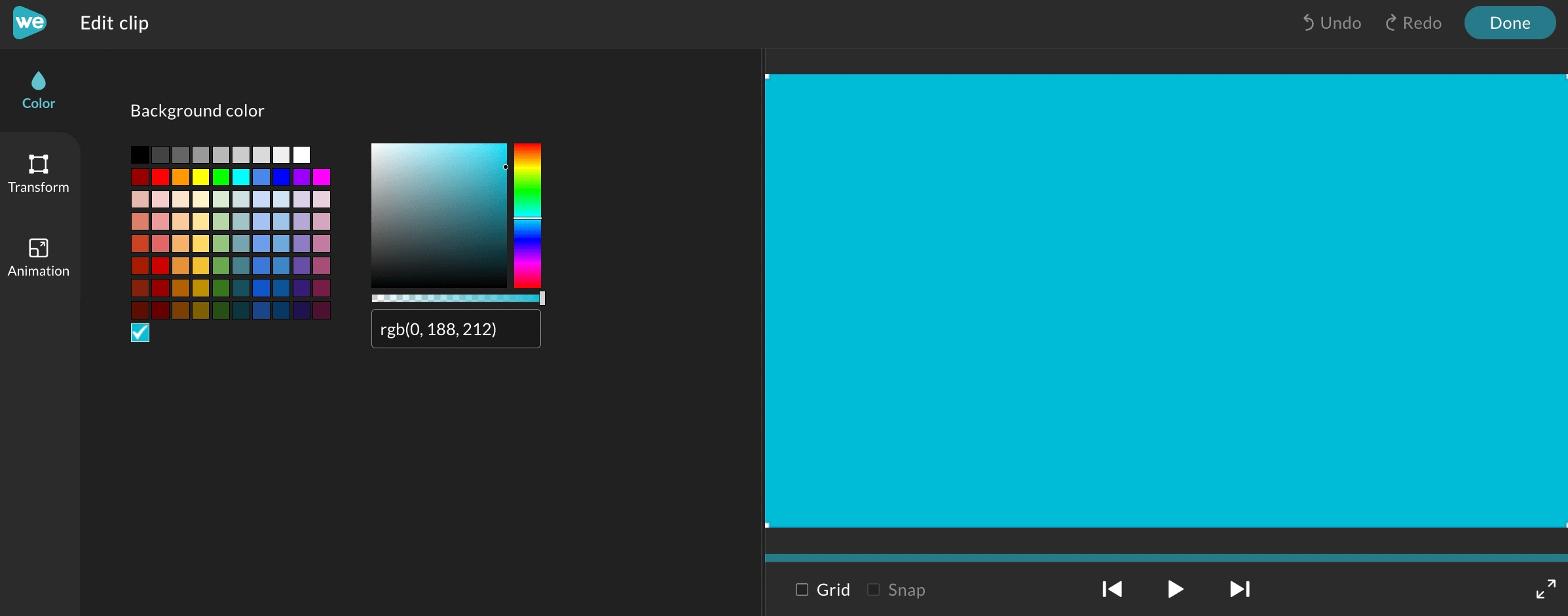Choose the bright green swatch

pyautogui.click(x=221, y=177)
